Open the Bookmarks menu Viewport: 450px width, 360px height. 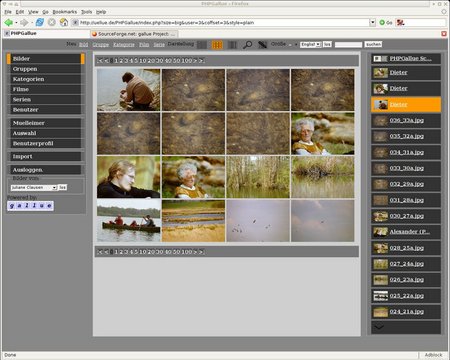[x=65, y=12]
